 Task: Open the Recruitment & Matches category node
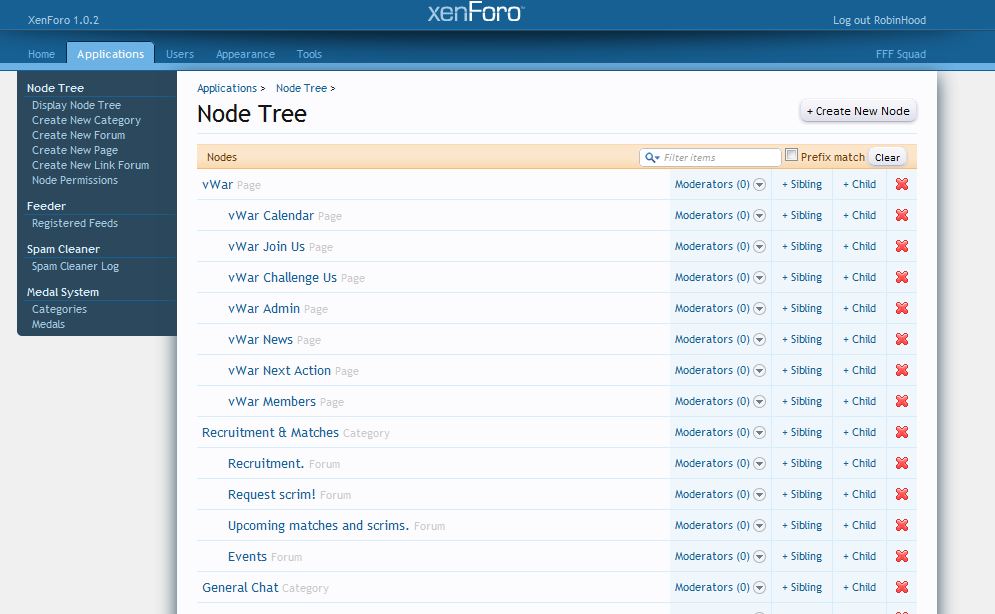tap(270, 433)
